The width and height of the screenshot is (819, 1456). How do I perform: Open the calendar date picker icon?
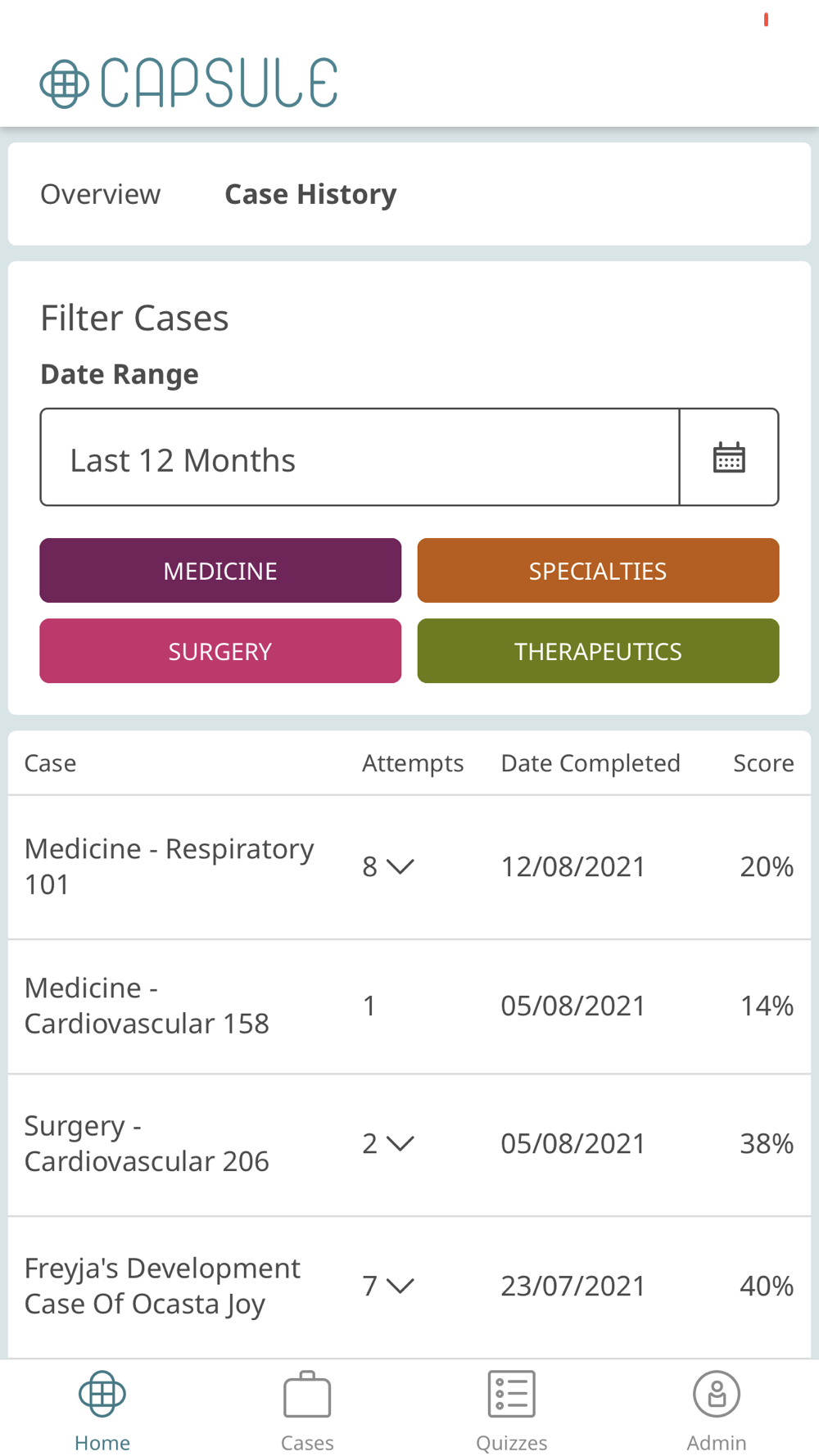[x=729, y=458]
